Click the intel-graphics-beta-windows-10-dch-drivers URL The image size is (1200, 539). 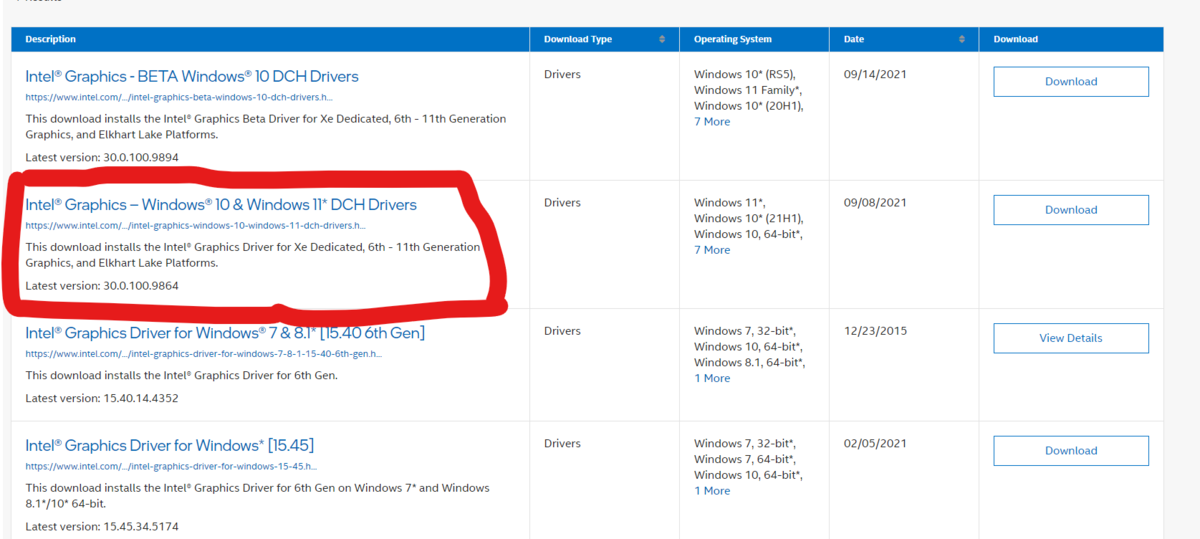coord(179,98)
